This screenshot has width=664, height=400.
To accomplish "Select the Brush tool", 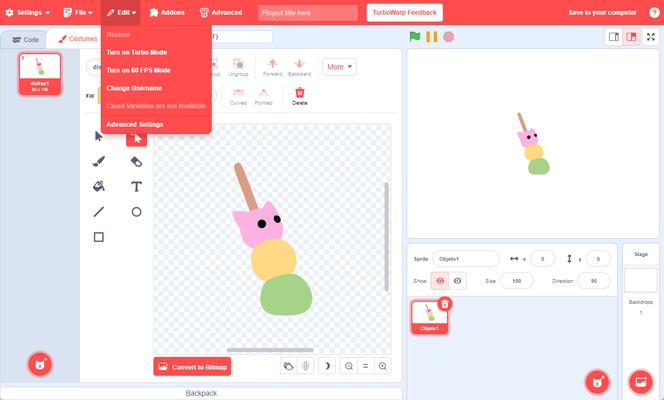I will pos(99,161).
